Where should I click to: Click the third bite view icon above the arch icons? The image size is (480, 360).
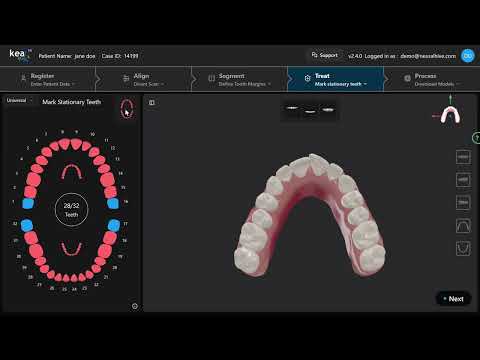point(463,203)
